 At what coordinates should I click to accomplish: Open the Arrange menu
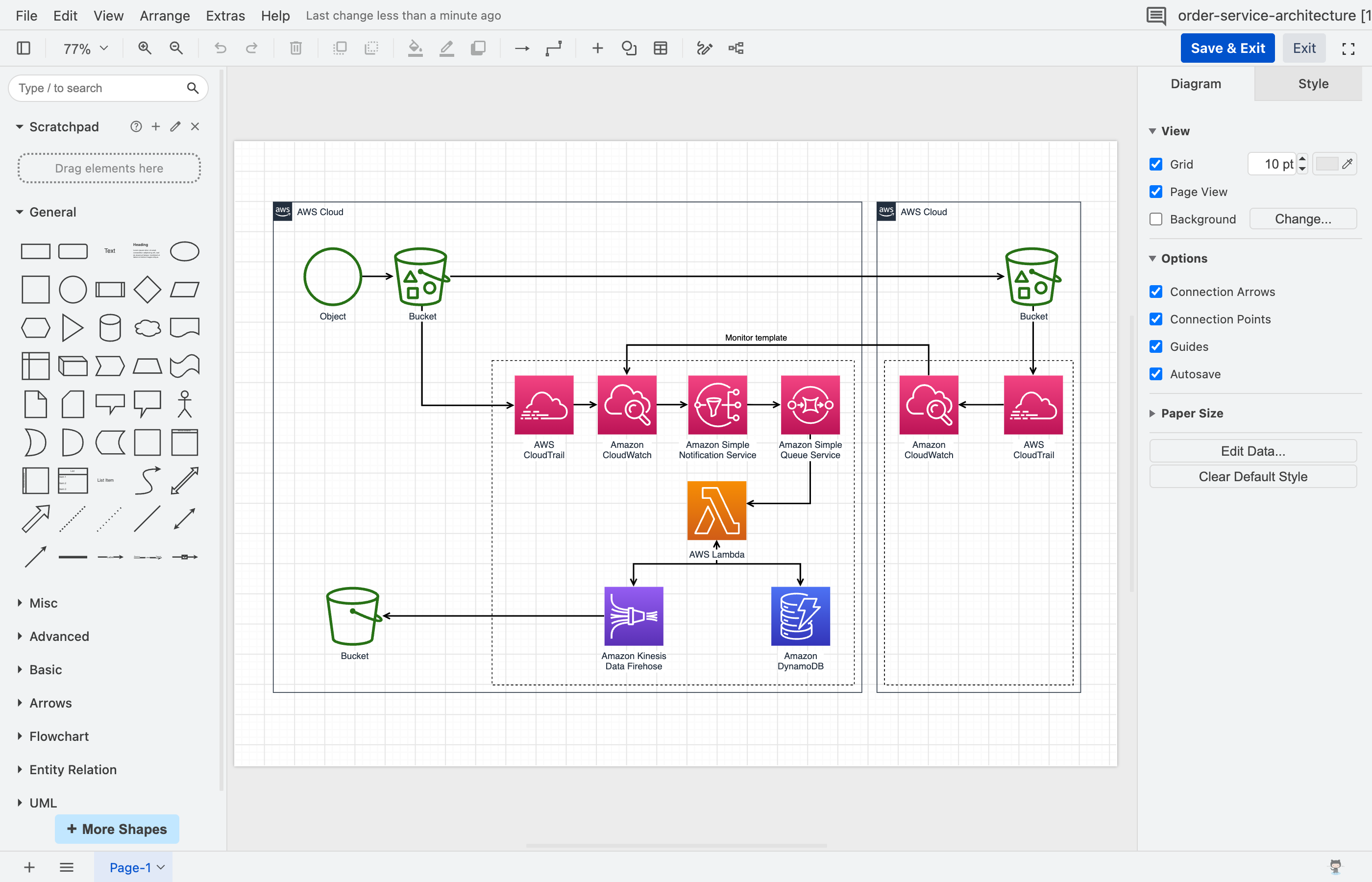click(165, 16)
